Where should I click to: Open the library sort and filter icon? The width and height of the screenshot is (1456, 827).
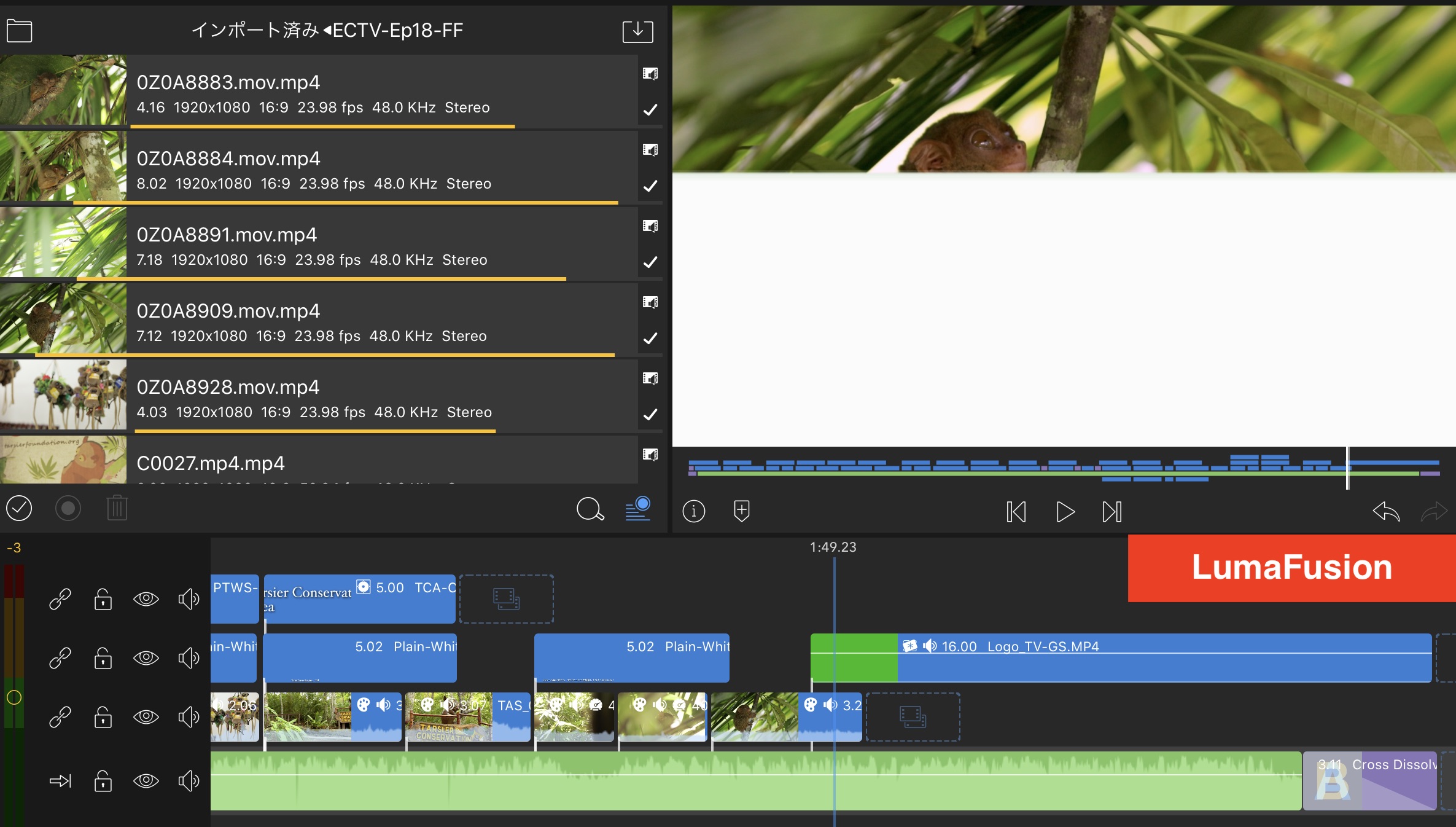pos(638,509)
